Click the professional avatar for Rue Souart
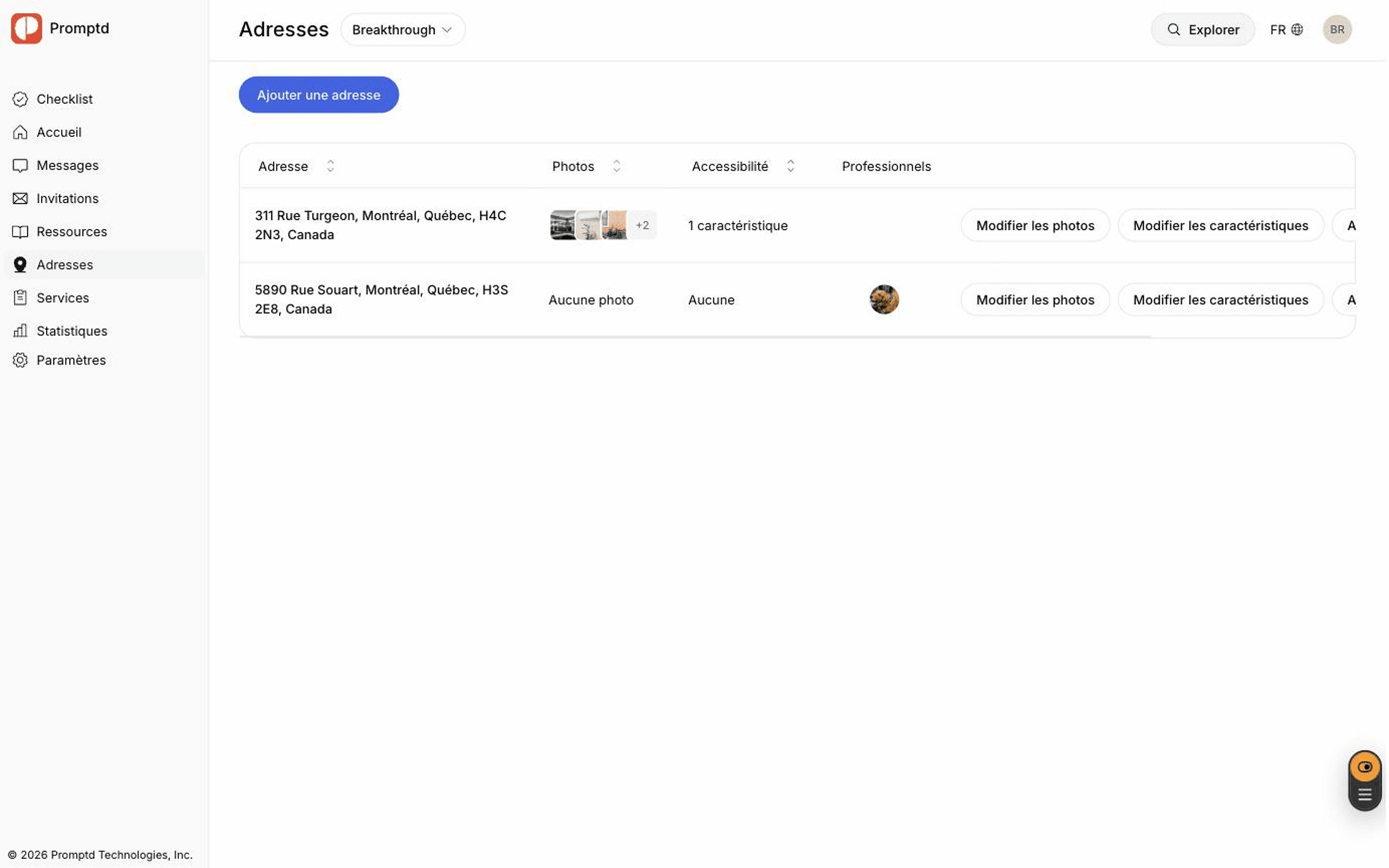 click(884, 300)
